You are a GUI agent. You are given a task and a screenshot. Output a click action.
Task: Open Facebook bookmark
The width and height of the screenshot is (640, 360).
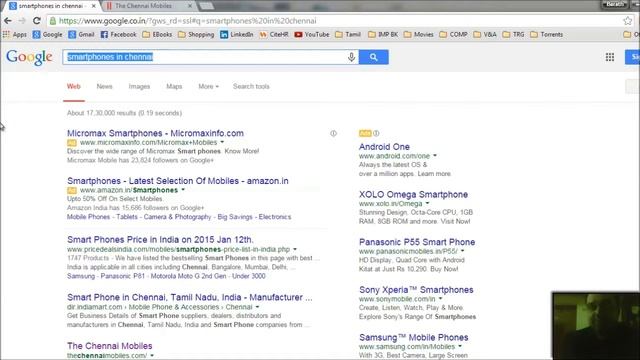point(118,35)
